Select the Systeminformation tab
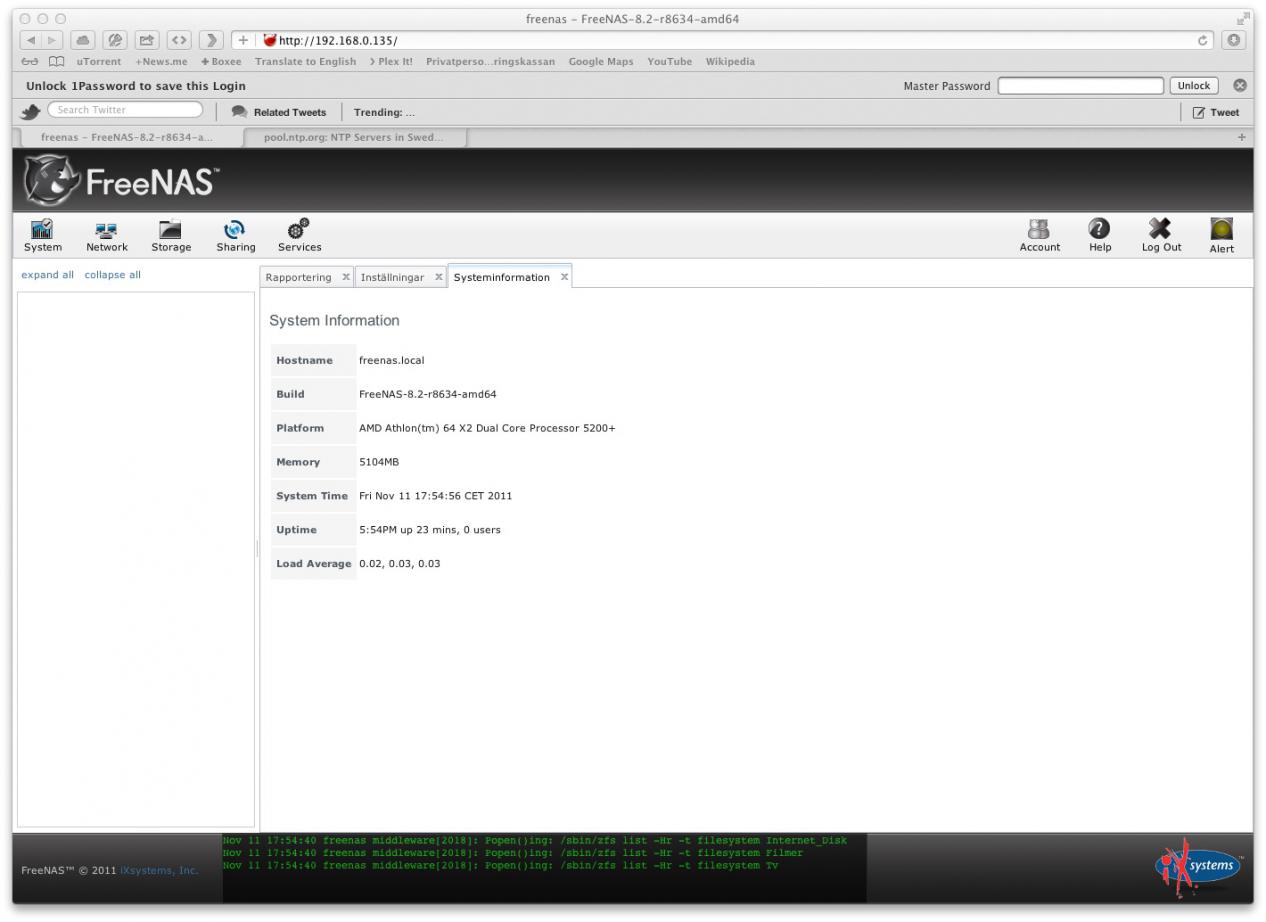Viewport: 1266px width, 922px height. tap(501, 277)
